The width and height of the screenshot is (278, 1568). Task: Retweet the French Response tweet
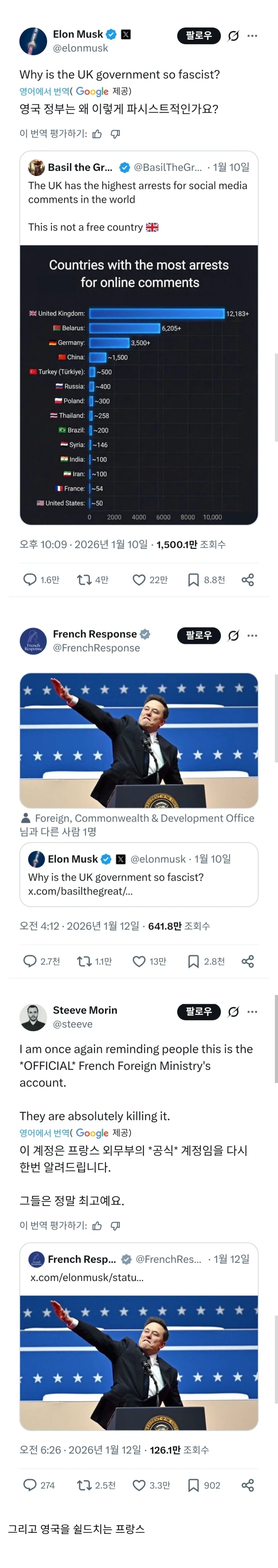pyautogui.click(x=84, y=961)
